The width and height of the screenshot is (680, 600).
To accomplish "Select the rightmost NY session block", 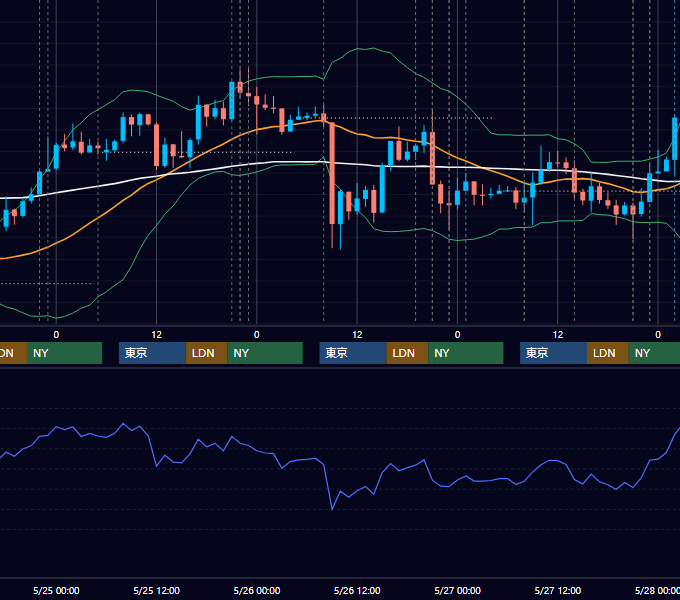I will coord(654,353).
